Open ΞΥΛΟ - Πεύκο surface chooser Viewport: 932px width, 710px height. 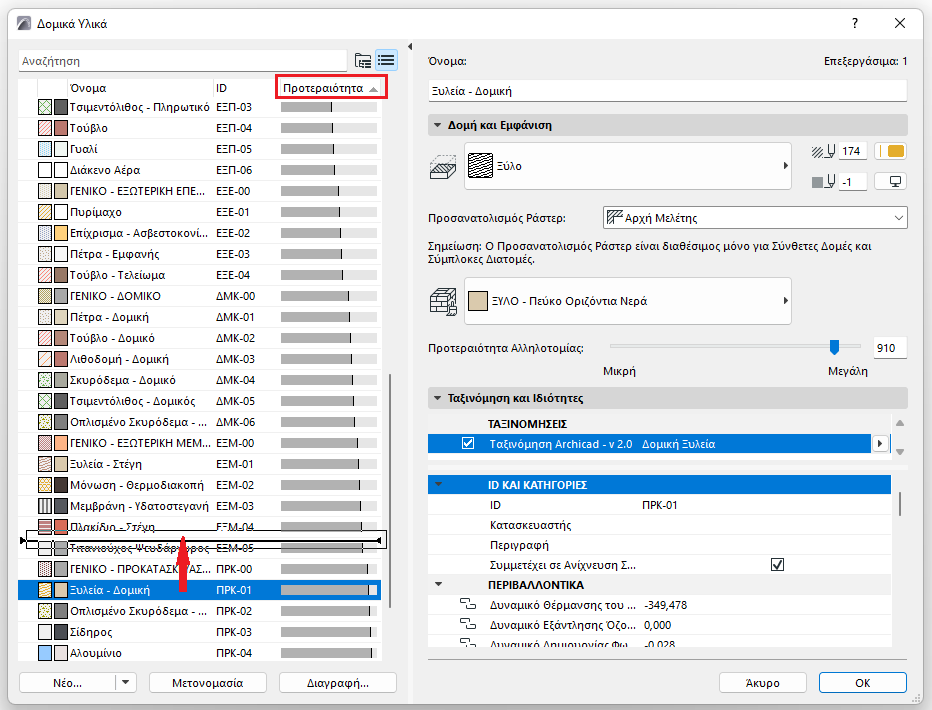pyautogui.click(x=628, y=301)
